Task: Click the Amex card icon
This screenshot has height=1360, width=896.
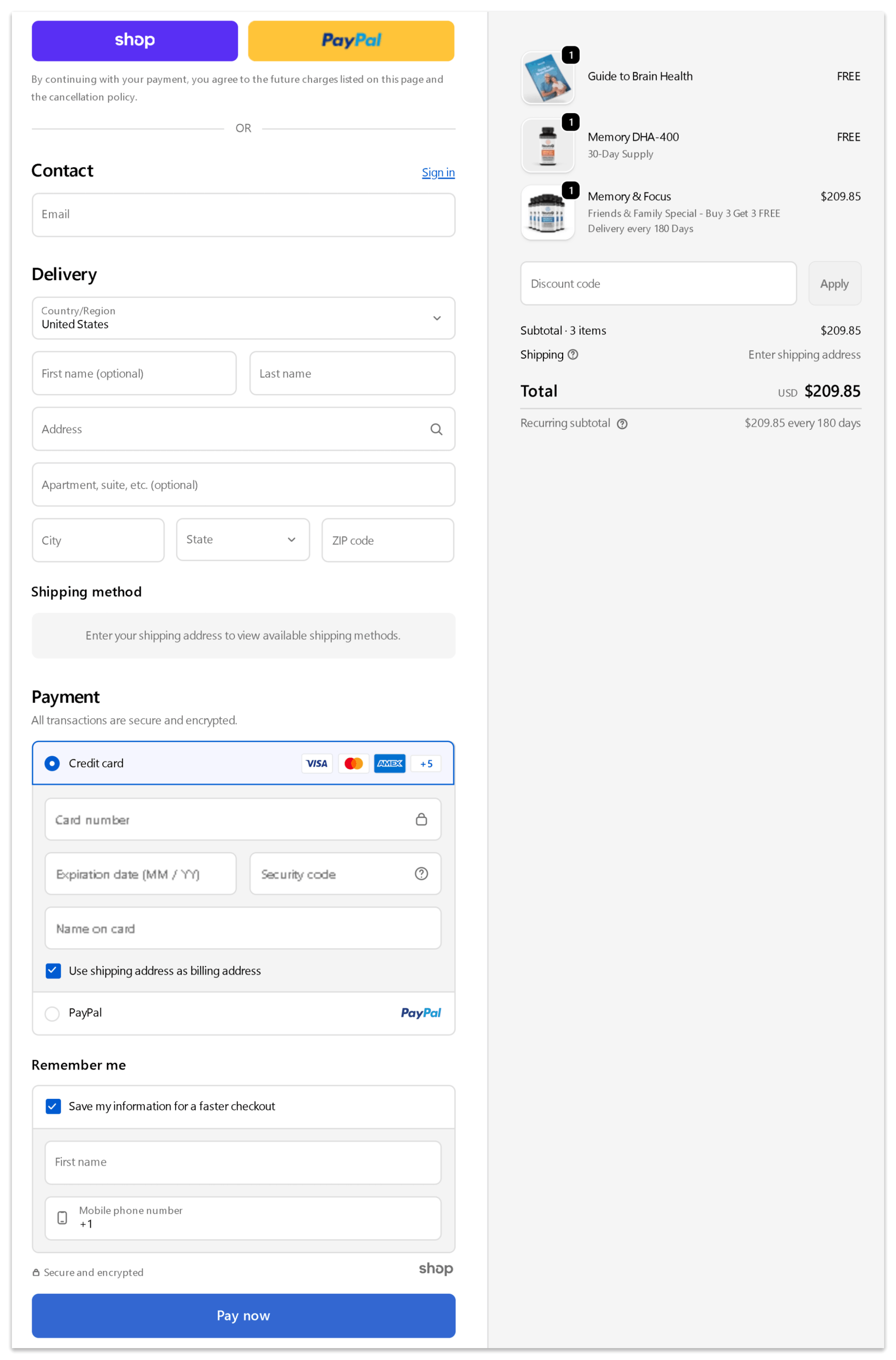Action: pyautogui.click(x=389, y=764)
